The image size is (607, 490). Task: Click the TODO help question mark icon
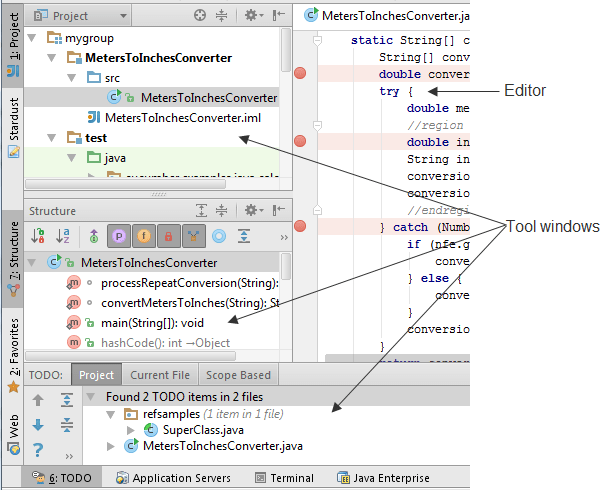click(38, 449)
